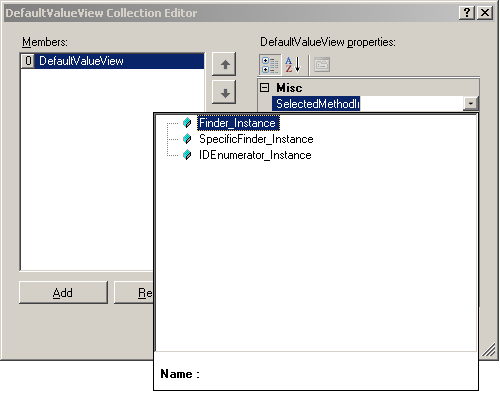Image resolution: width=500 pixels, height=393 pixels.
Task: Click the Name label in description pane
Action: click(180, 374)
